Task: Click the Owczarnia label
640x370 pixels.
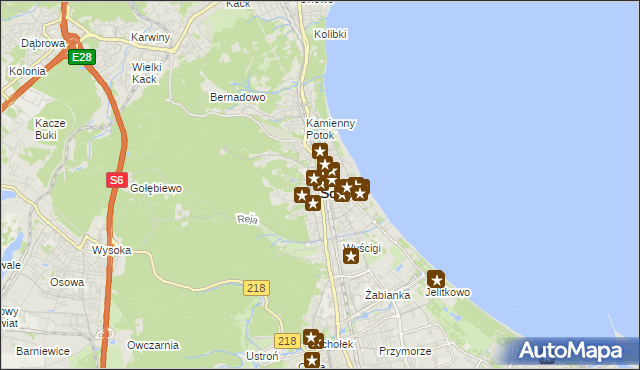Action: (x=153, y=345)
